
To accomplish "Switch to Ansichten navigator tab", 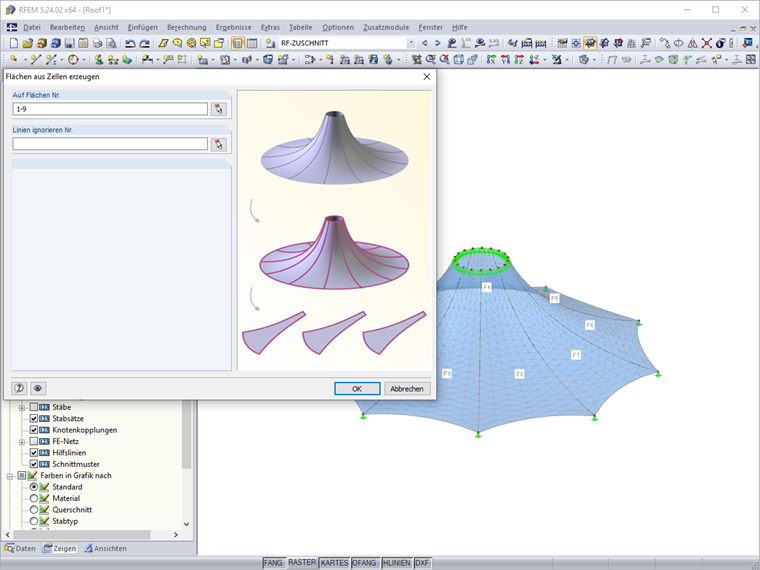I will [x=105, y=548].
